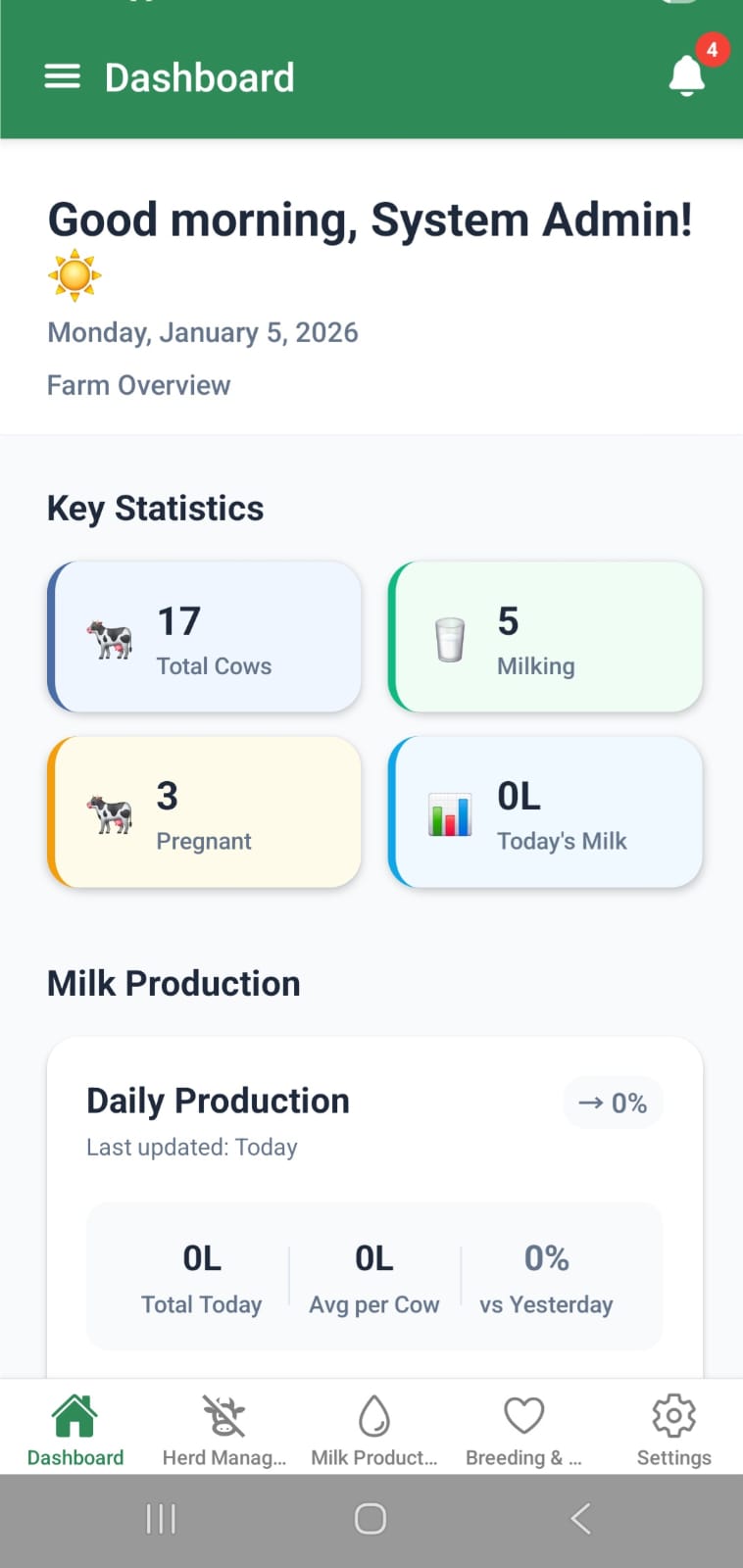
Task: Click the milk glass icon in Milking card
Action: [450, 640]
